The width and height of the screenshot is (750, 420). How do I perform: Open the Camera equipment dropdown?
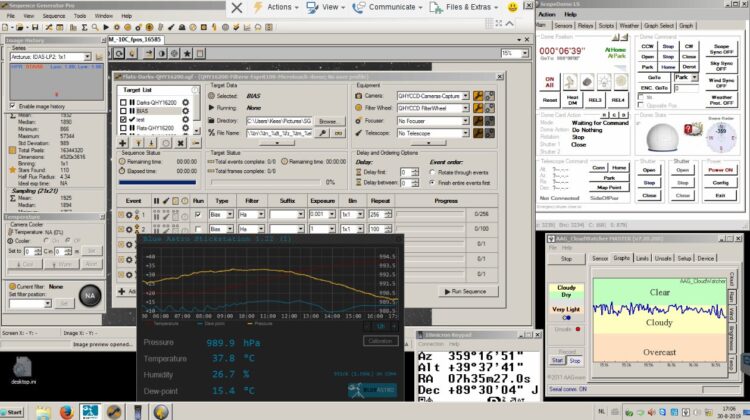(465, 96)
